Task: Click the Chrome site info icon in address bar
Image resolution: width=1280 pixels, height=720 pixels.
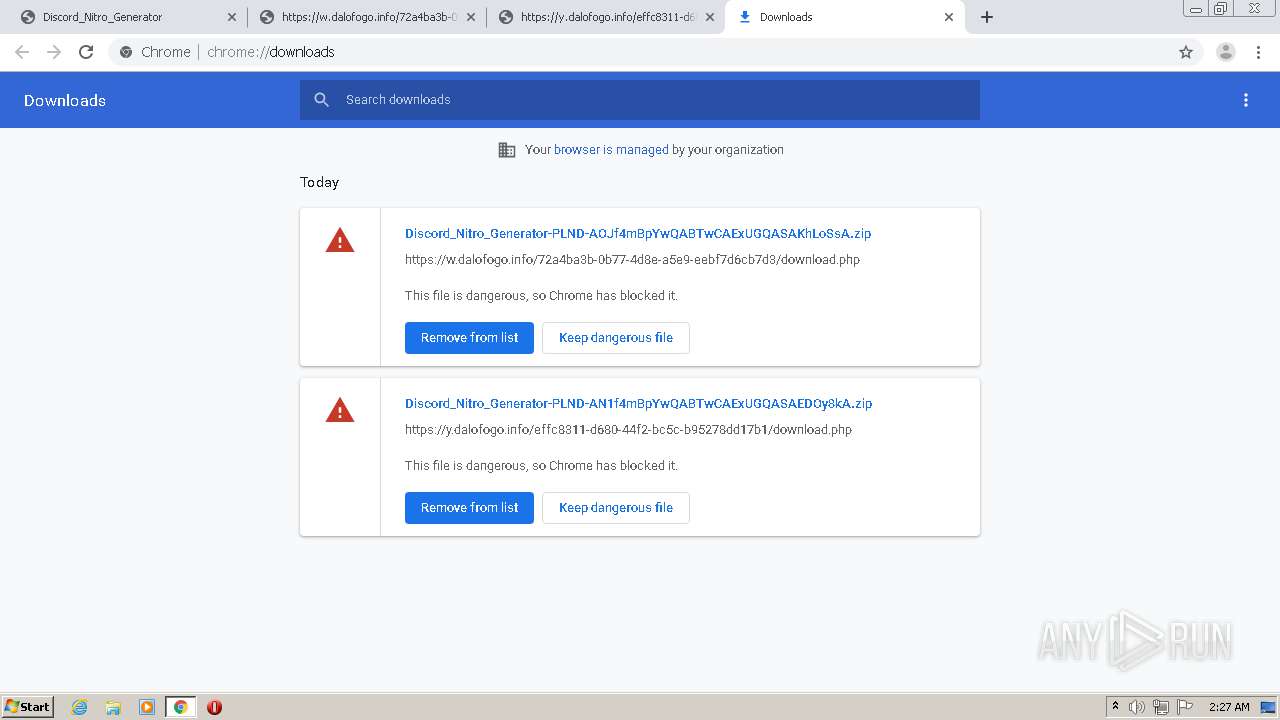Action: [x=126, y=52]
